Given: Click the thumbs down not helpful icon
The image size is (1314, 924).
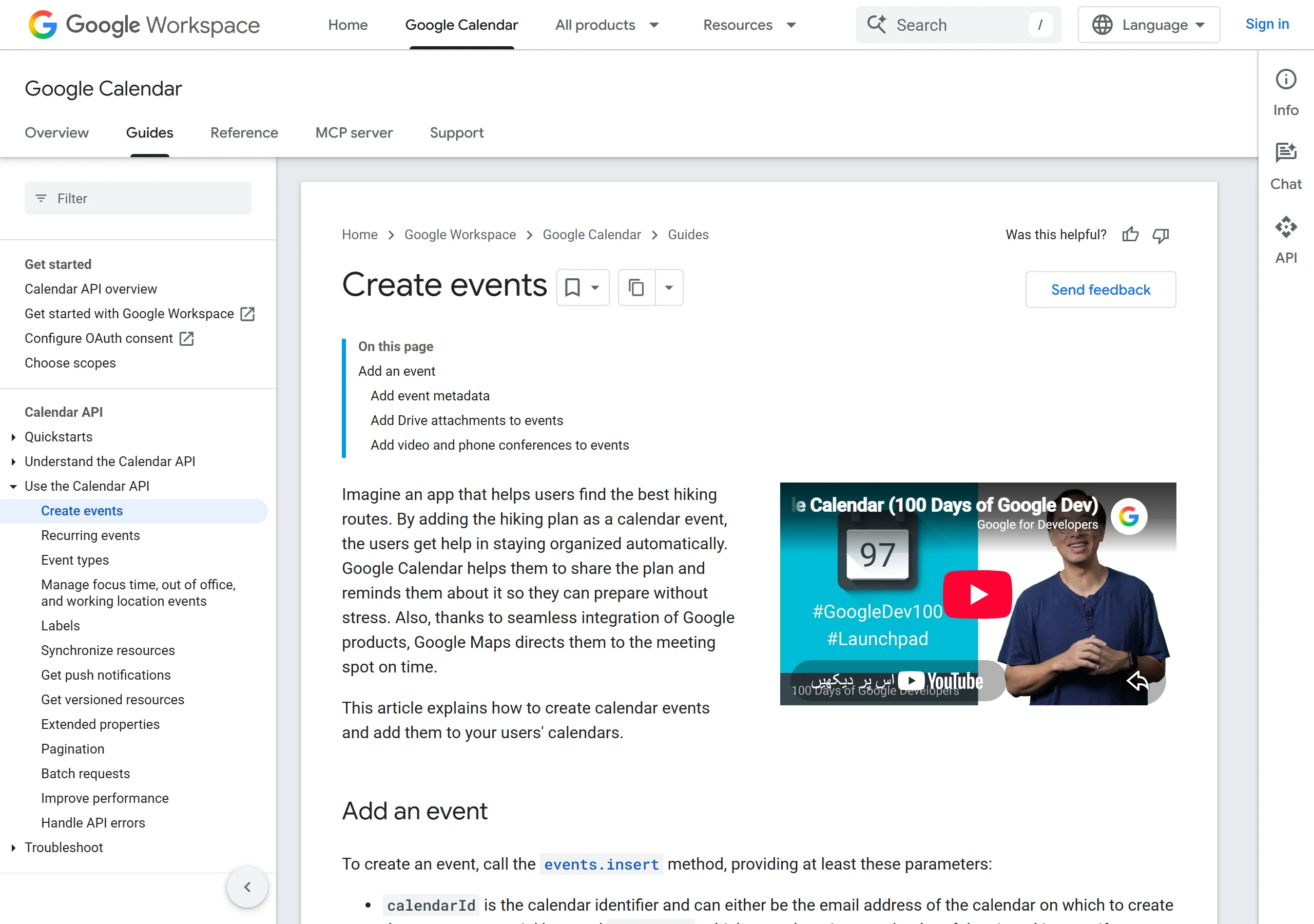Looking at the screenshot, I should tap(1161, 235).
